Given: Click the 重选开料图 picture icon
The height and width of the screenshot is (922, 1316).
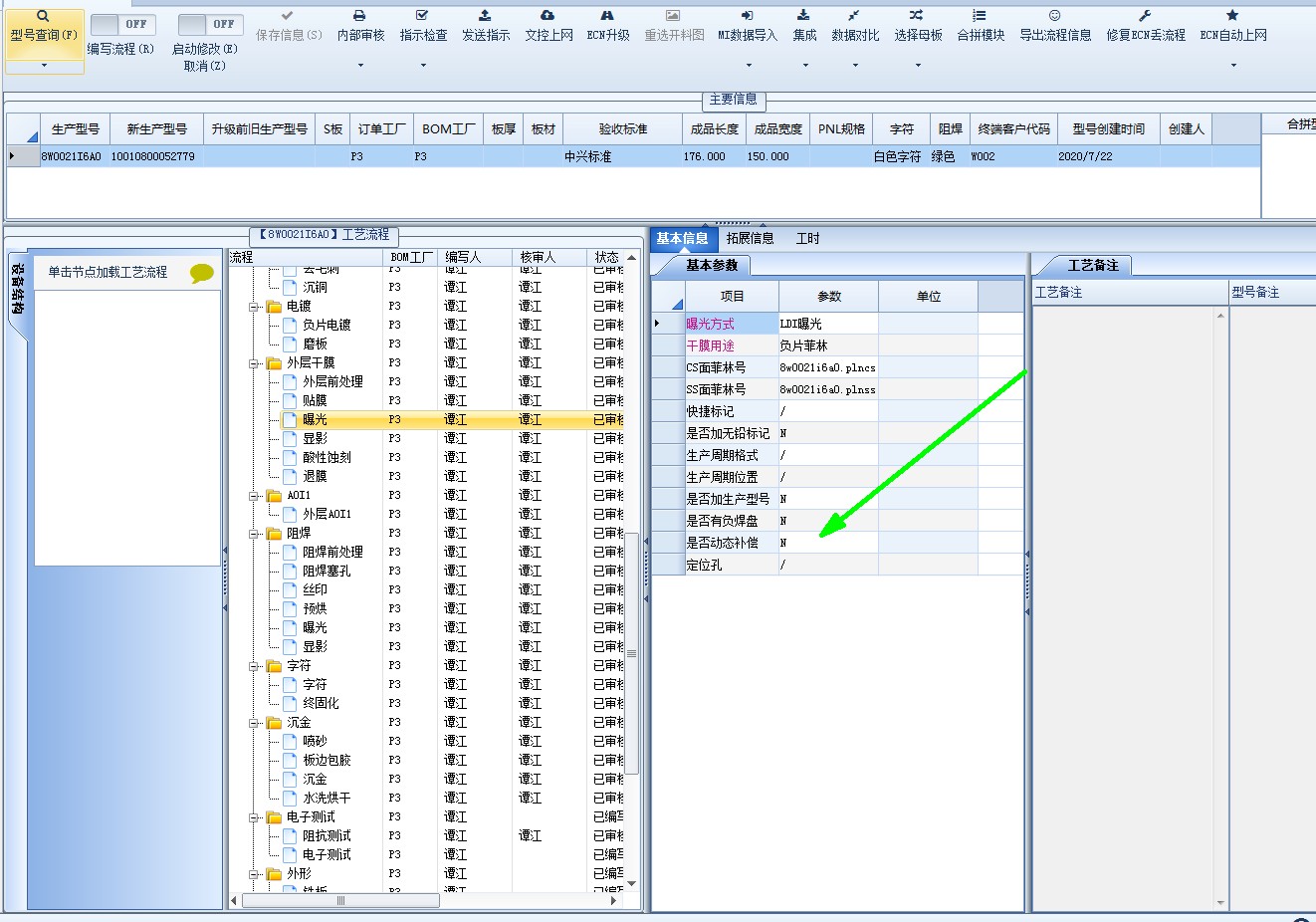Looking at the screenshot, I should (673, 16).
